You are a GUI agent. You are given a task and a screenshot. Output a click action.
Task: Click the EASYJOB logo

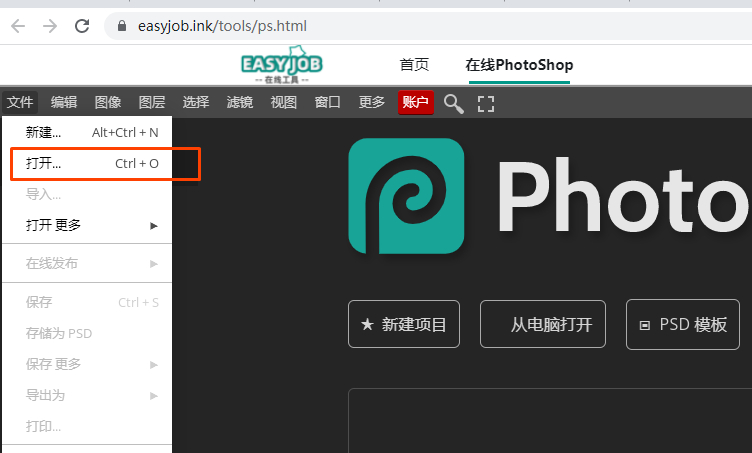pos(282,65)
